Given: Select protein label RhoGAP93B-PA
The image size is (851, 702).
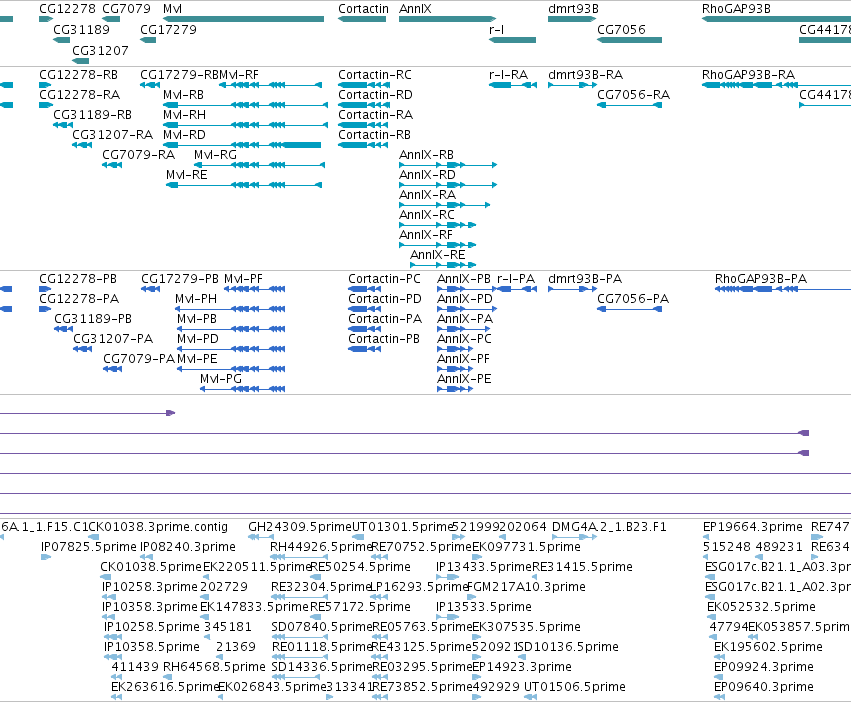Looking at the screenshot, I should tap(761, 279).
